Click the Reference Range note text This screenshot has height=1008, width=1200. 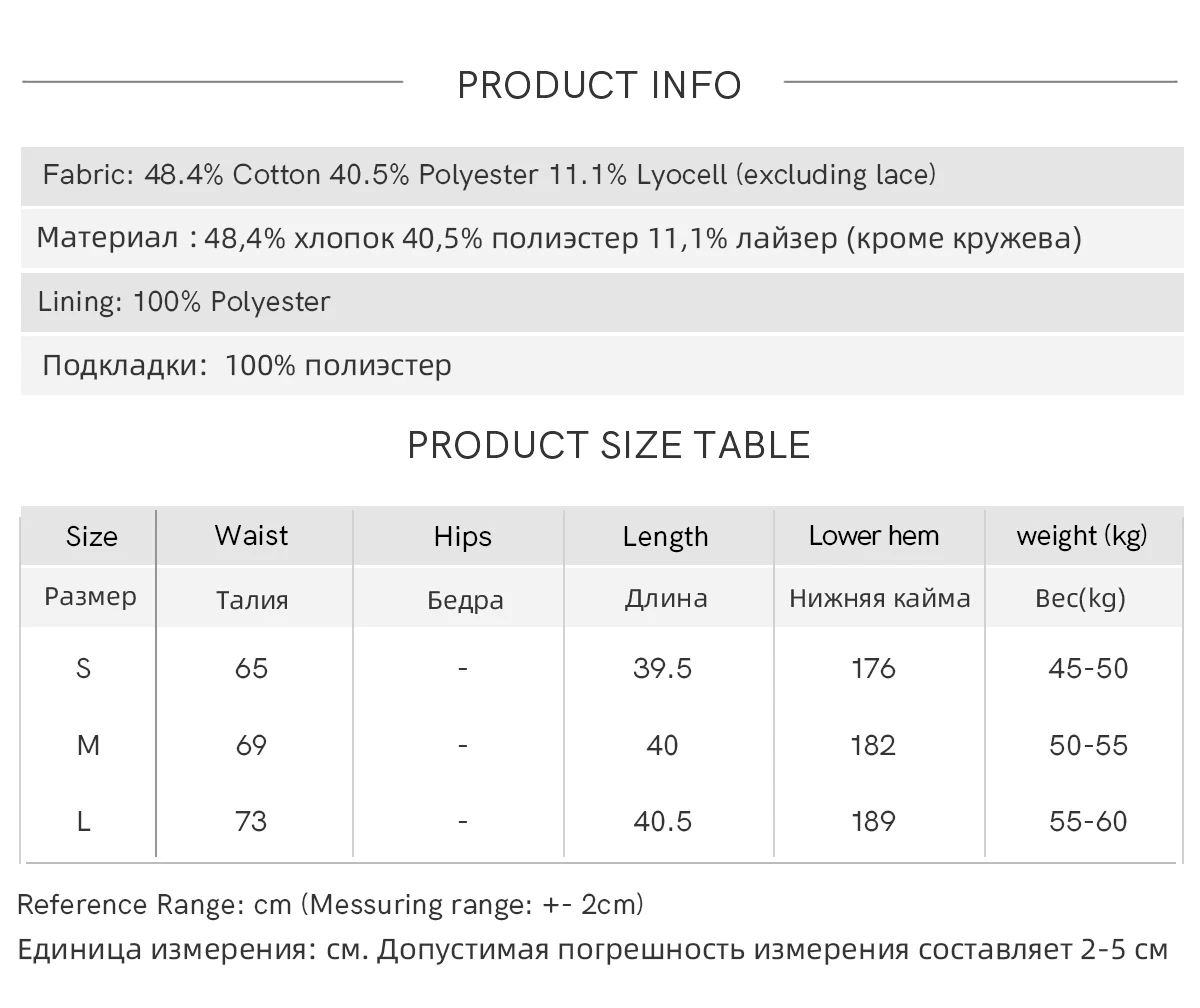tap(330, 906)
